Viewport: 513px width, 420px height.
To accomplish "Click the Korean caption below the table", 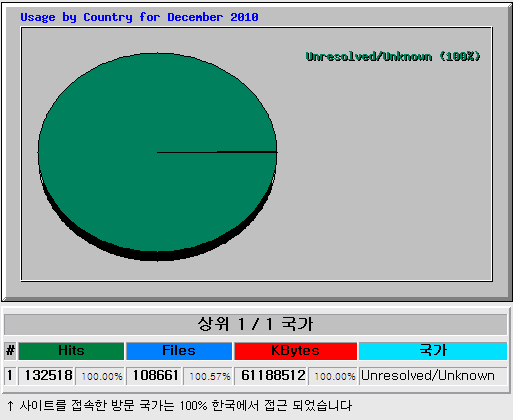I will coord(179,406).
